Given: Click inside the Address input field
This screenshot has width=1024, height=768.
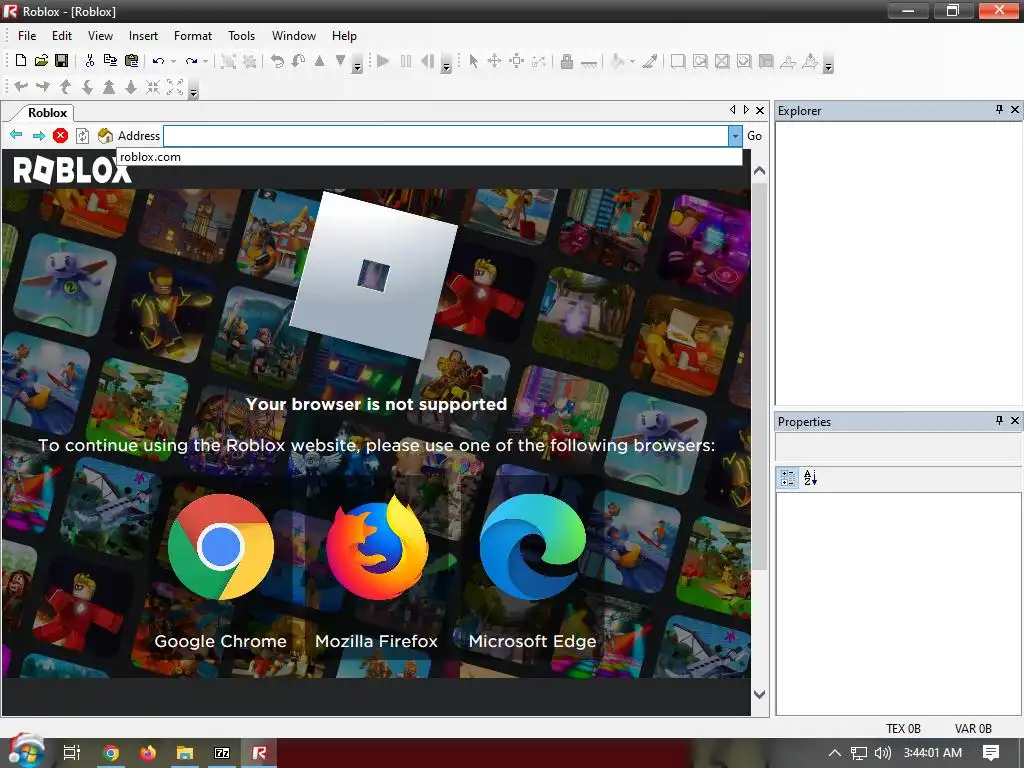Looking at the screenshot, I should [x=446, y=136].
